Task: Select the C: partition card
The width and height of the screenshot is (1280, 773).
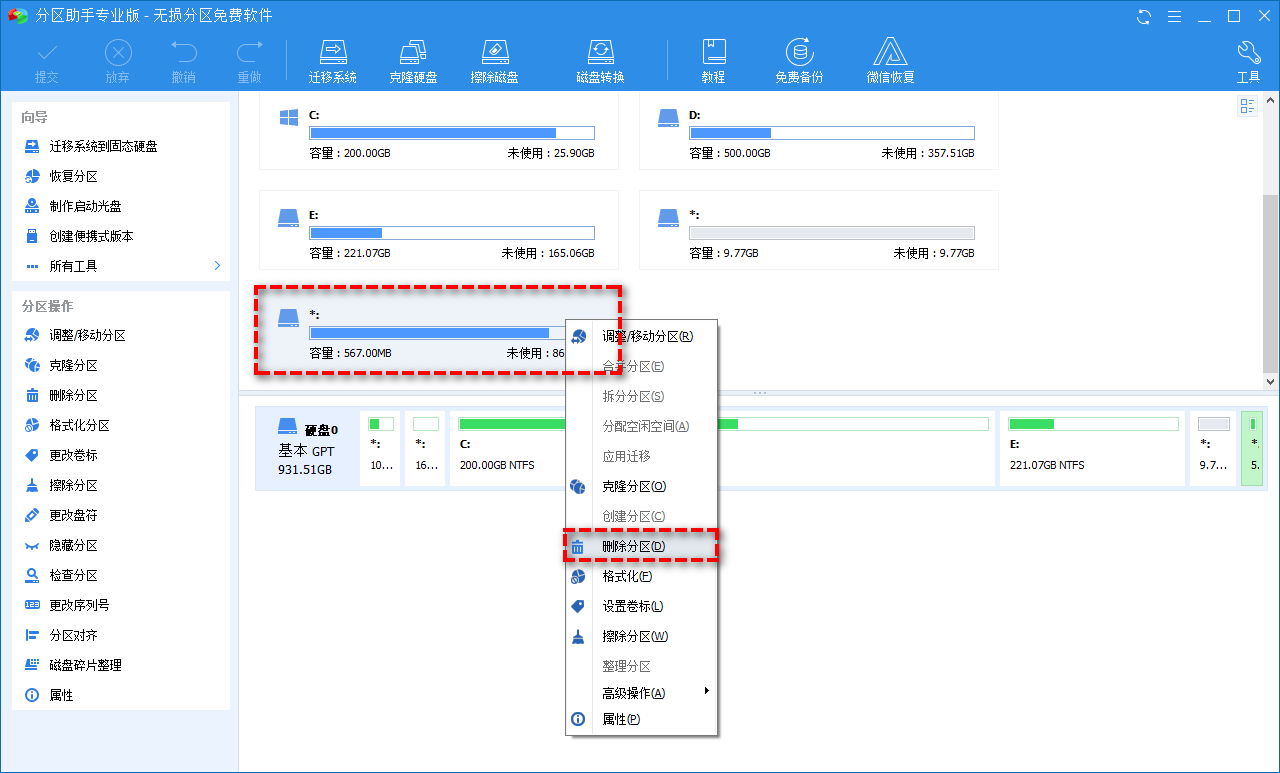Action: [439, 131]
